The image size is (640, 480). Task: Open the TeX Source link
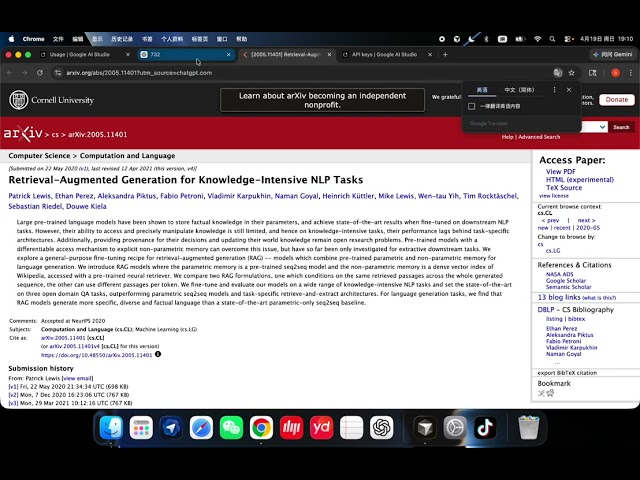[564, 188]
